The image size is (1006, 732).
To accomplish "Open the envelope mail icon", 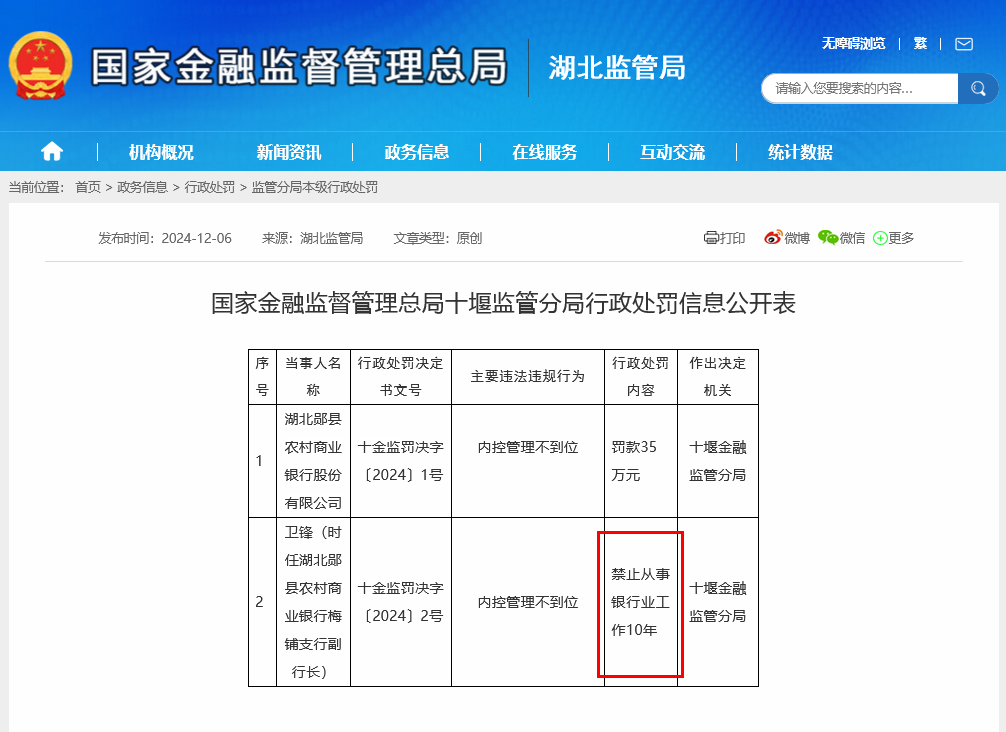I will (964, 44).
